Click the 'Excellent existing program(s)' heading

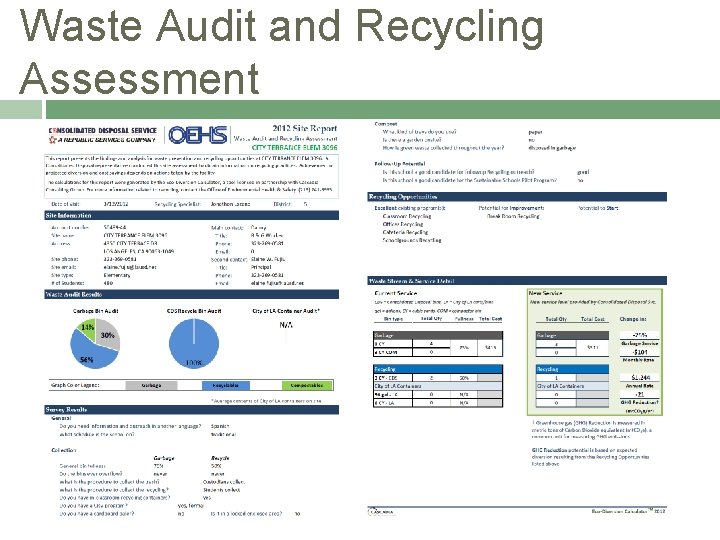410,208
